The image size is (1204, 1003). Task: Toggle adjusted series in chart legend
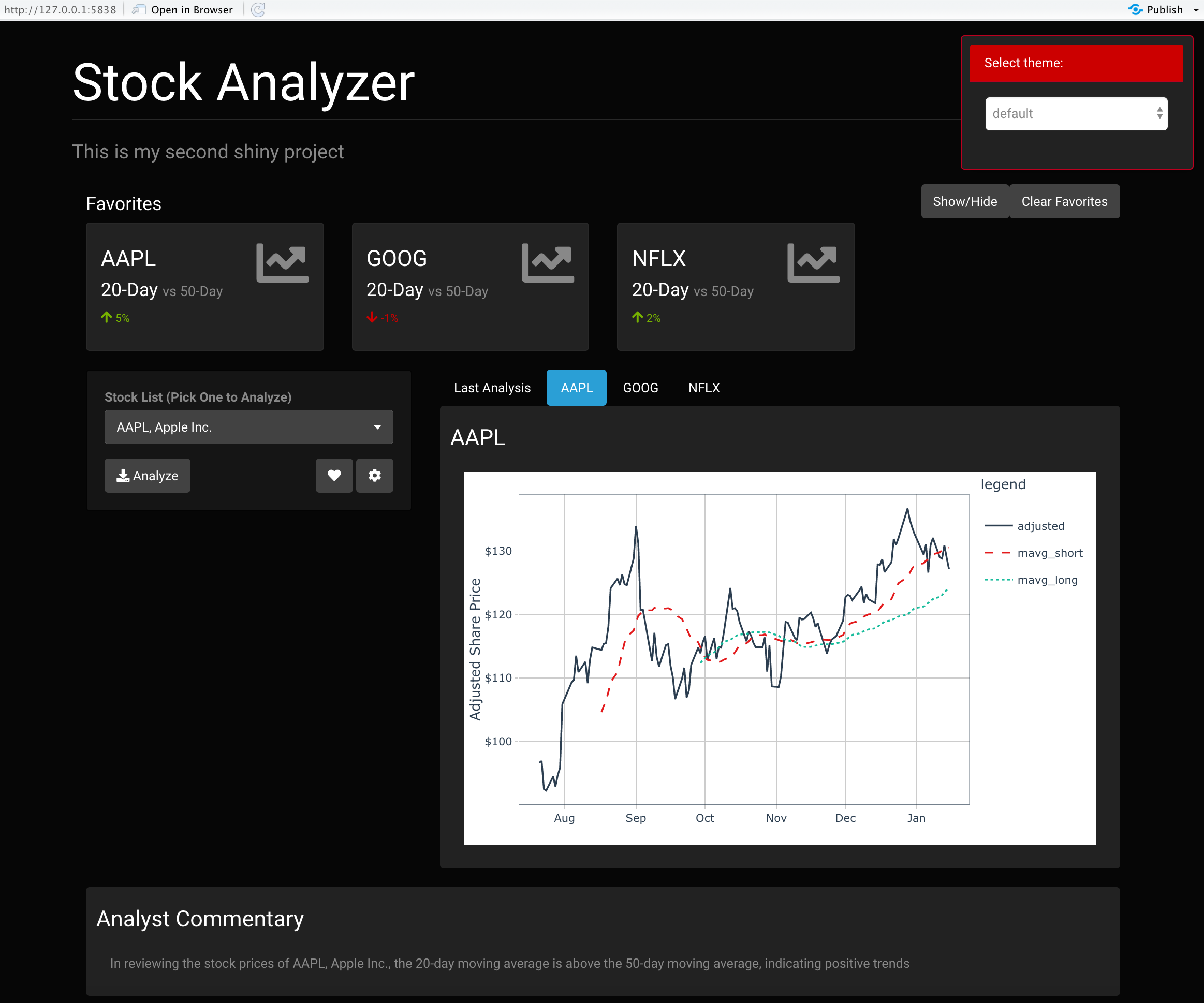(1024, 526)
